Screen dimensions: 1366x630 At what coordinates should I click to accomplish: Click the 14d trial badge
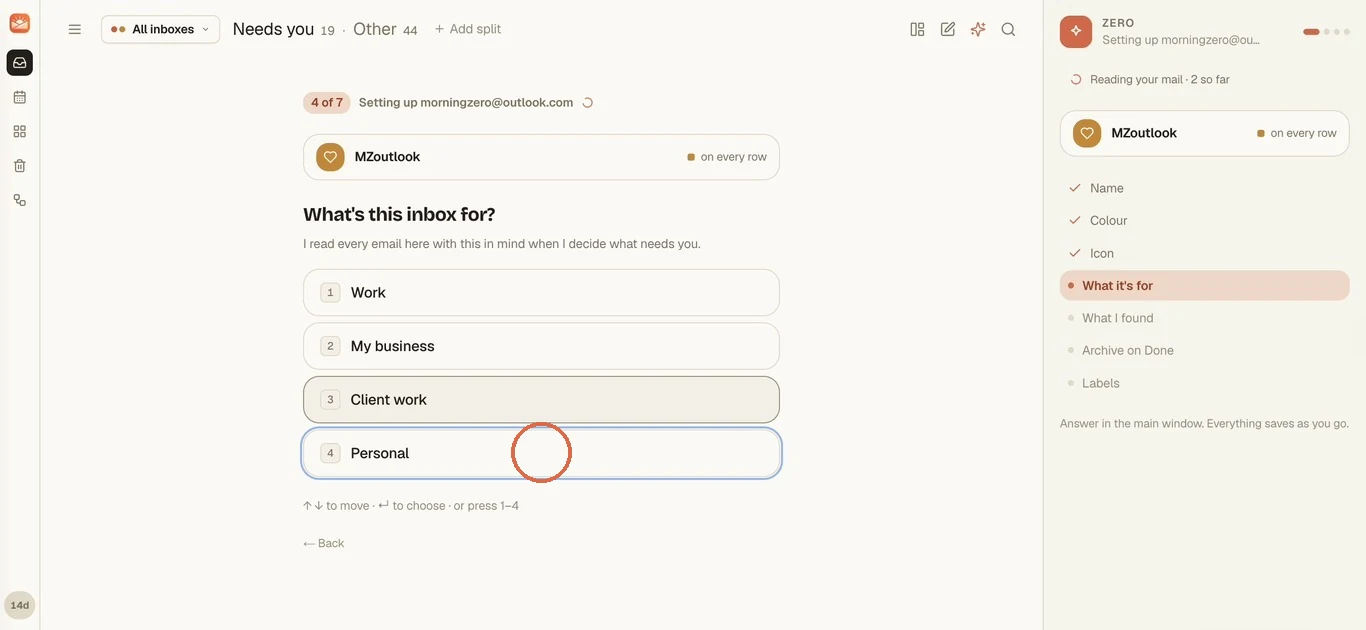[20, 605]
